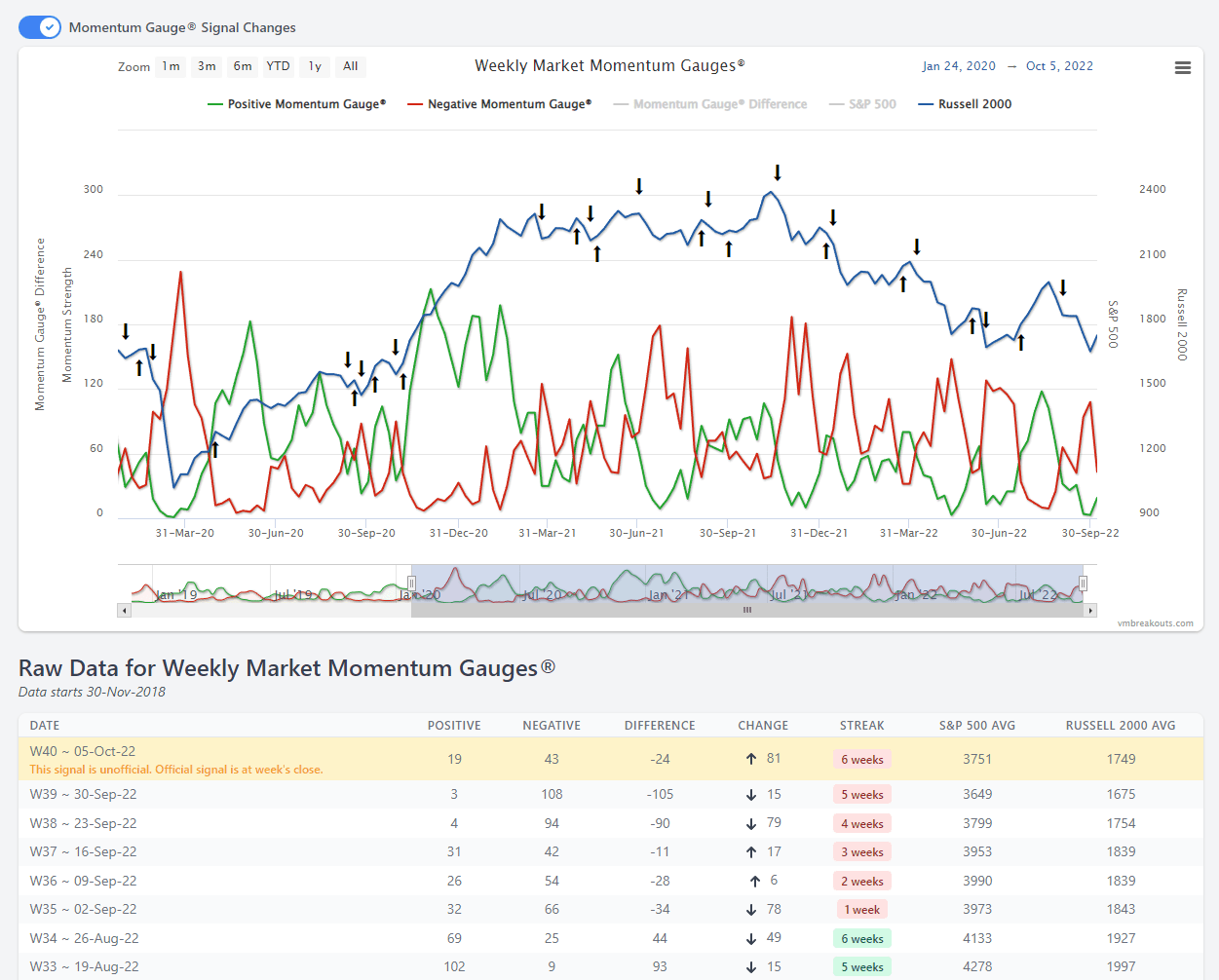Hide the Positive Momentum Gauge series
Screen dimensions: 1219x980
click(x=297, y=104)
